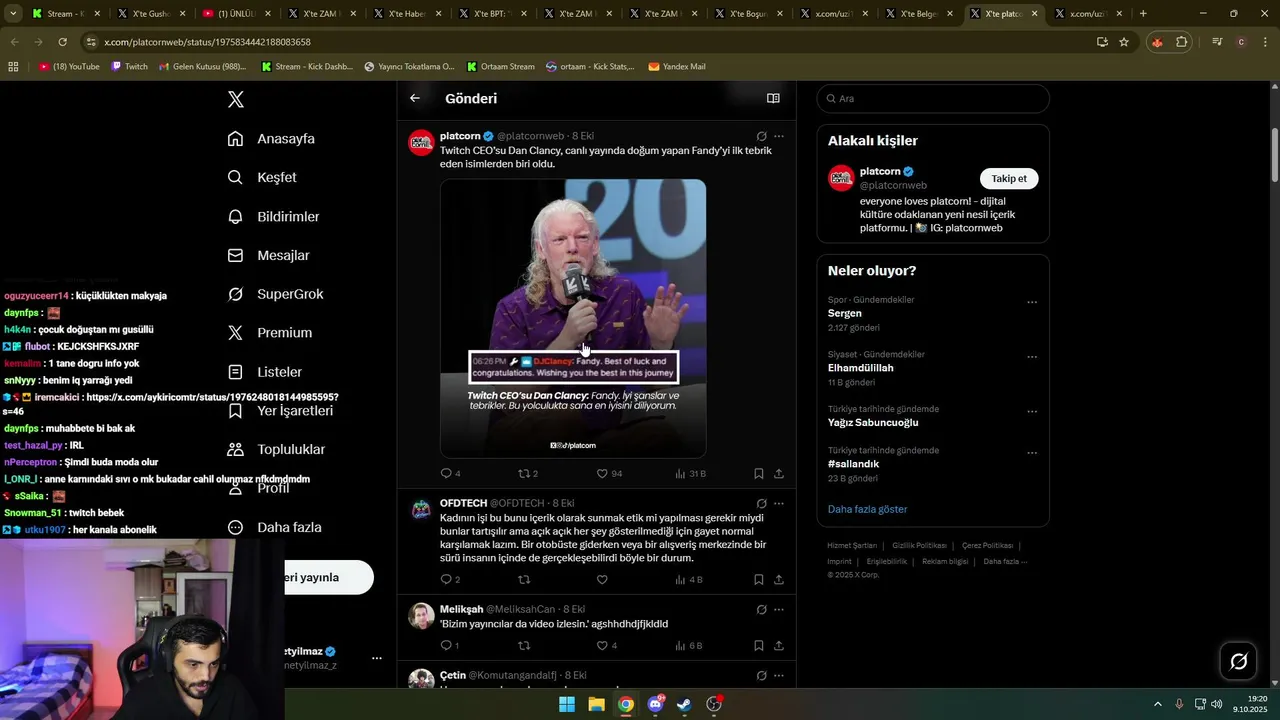Open SuperGrok from sidebar
1280x720 pixels.
coord(275,294)
